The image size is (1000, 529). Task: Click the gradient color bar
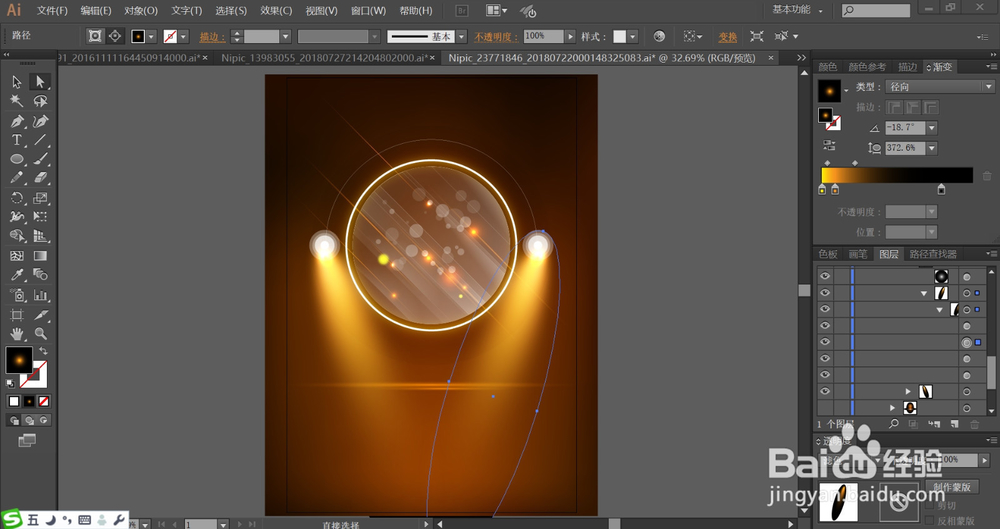click(x=897, y=175)
